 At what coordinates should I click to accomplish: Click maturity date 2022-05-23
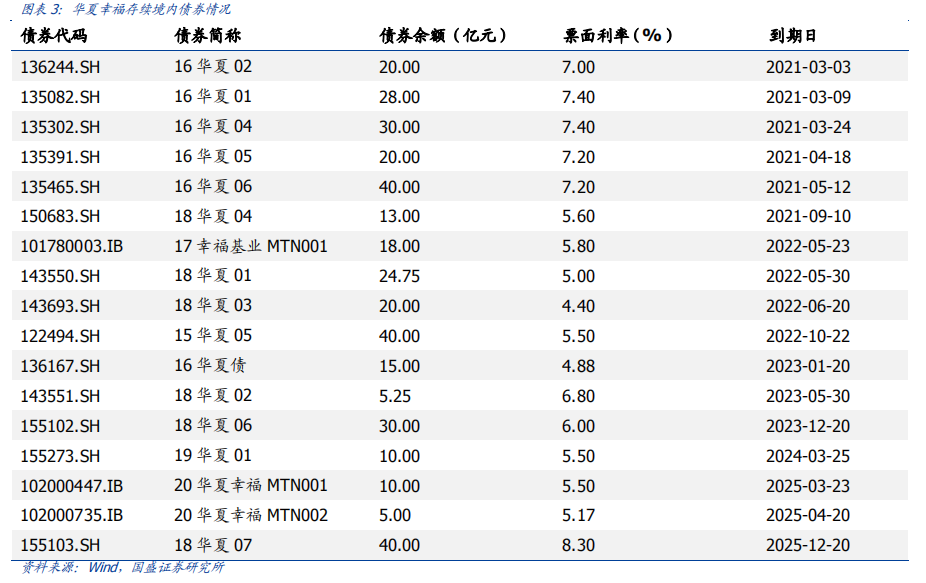click(x=808, y=246)
